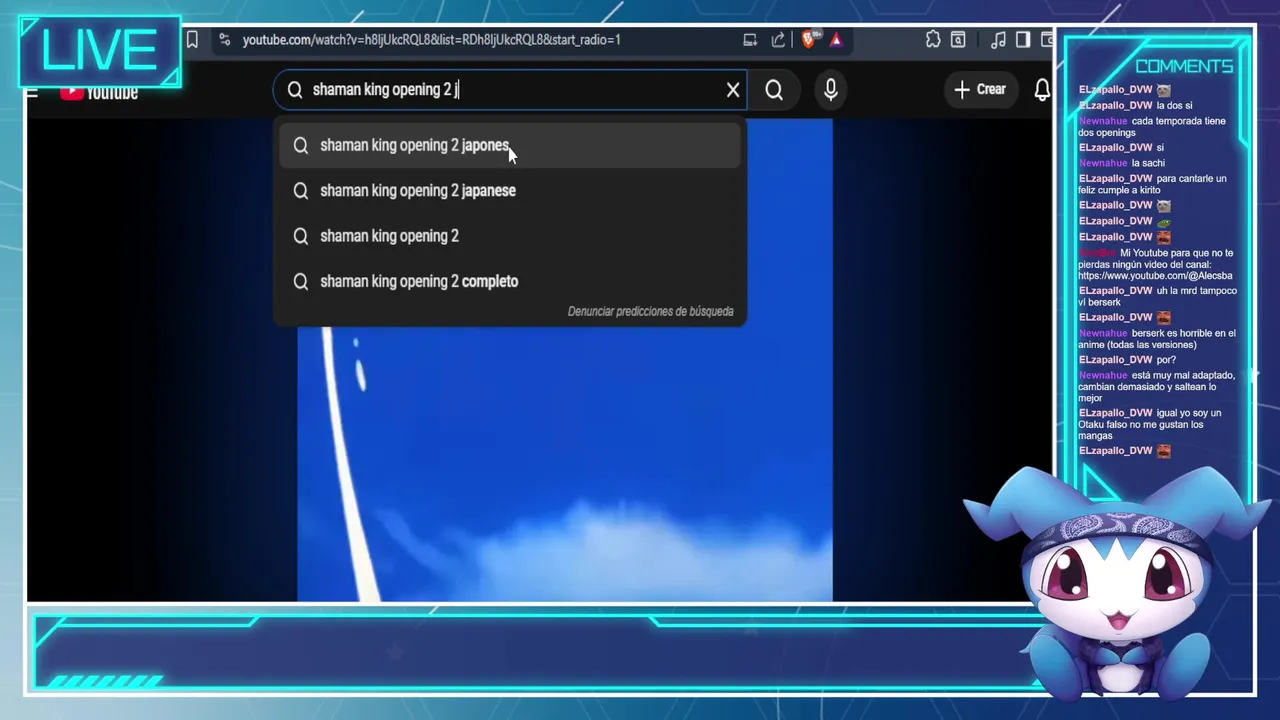
Task: Toggle browser sidebar panel icon
Action: (x=1023, y=40)
